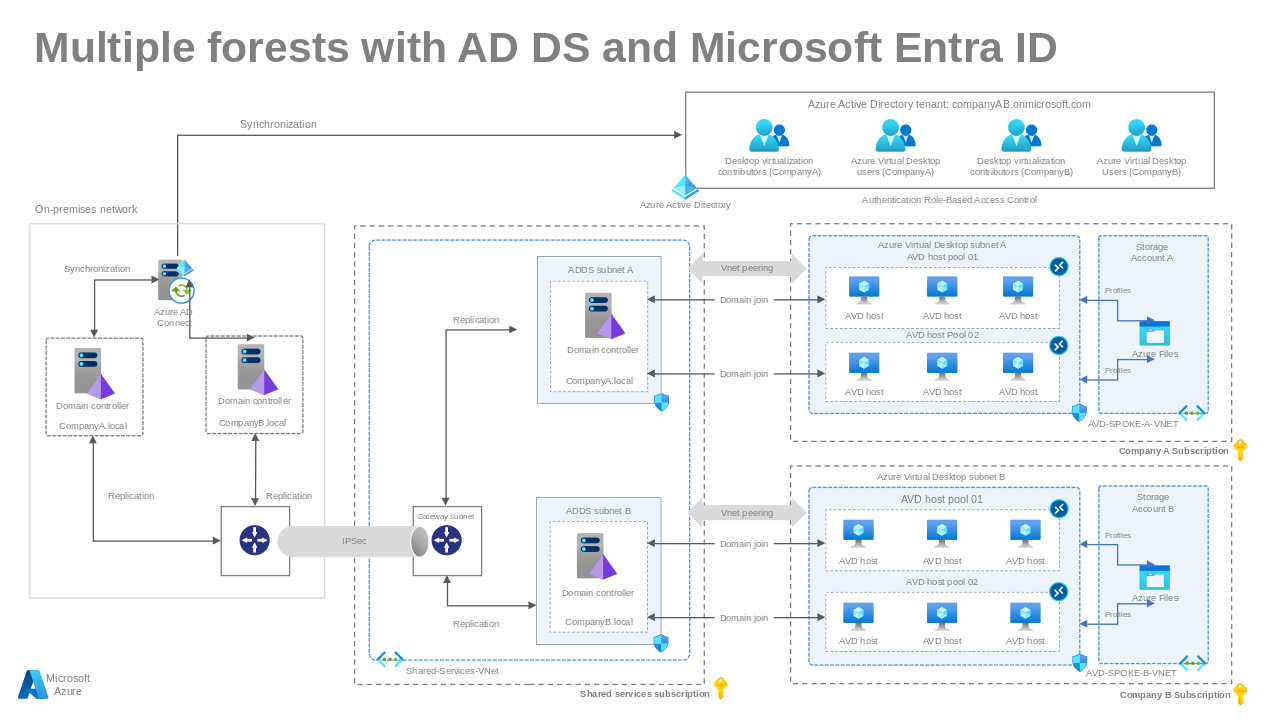Click 'Authentication Role-Based Access Control' text
The height and width of the screenshot is (720, 1280).
click(949, 200)
